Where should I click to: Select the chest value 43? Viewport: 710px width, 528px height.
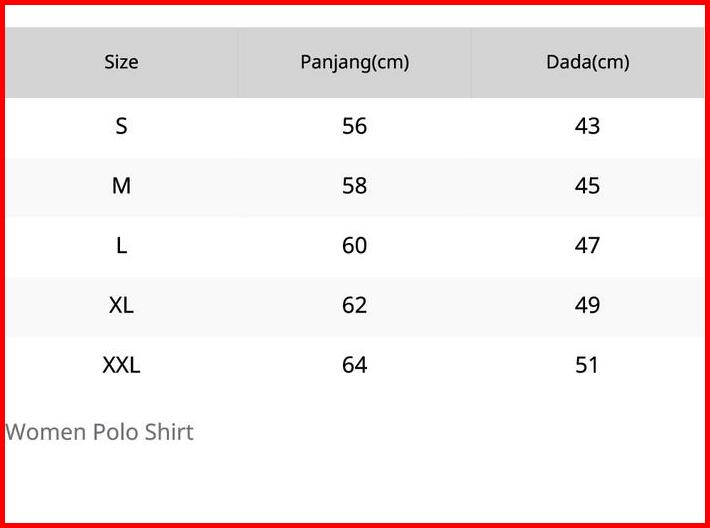click(587, 126)
